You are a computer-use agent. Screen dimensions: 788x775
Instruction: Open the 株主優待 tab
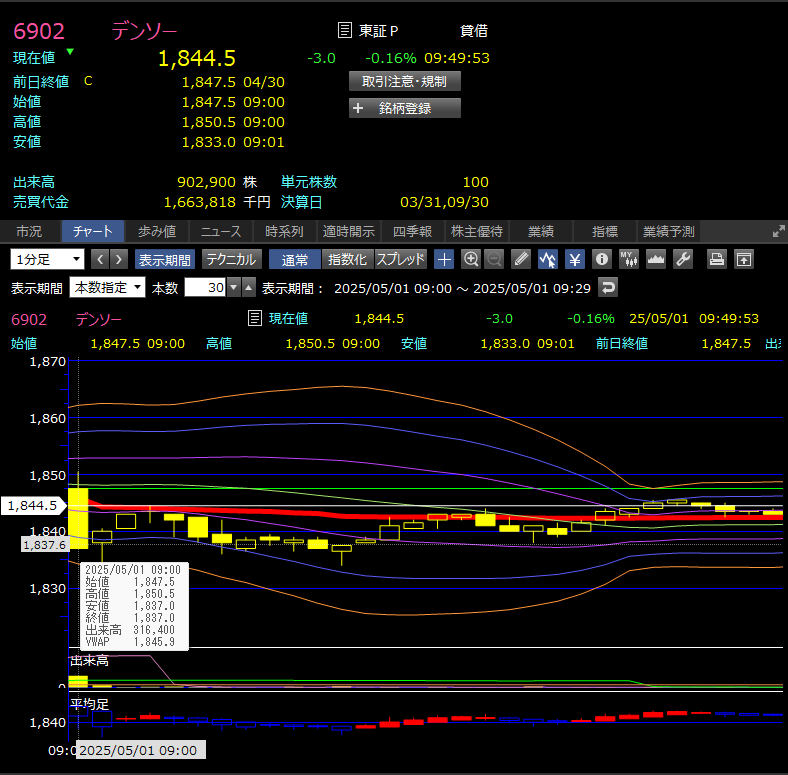click(477, 231)
